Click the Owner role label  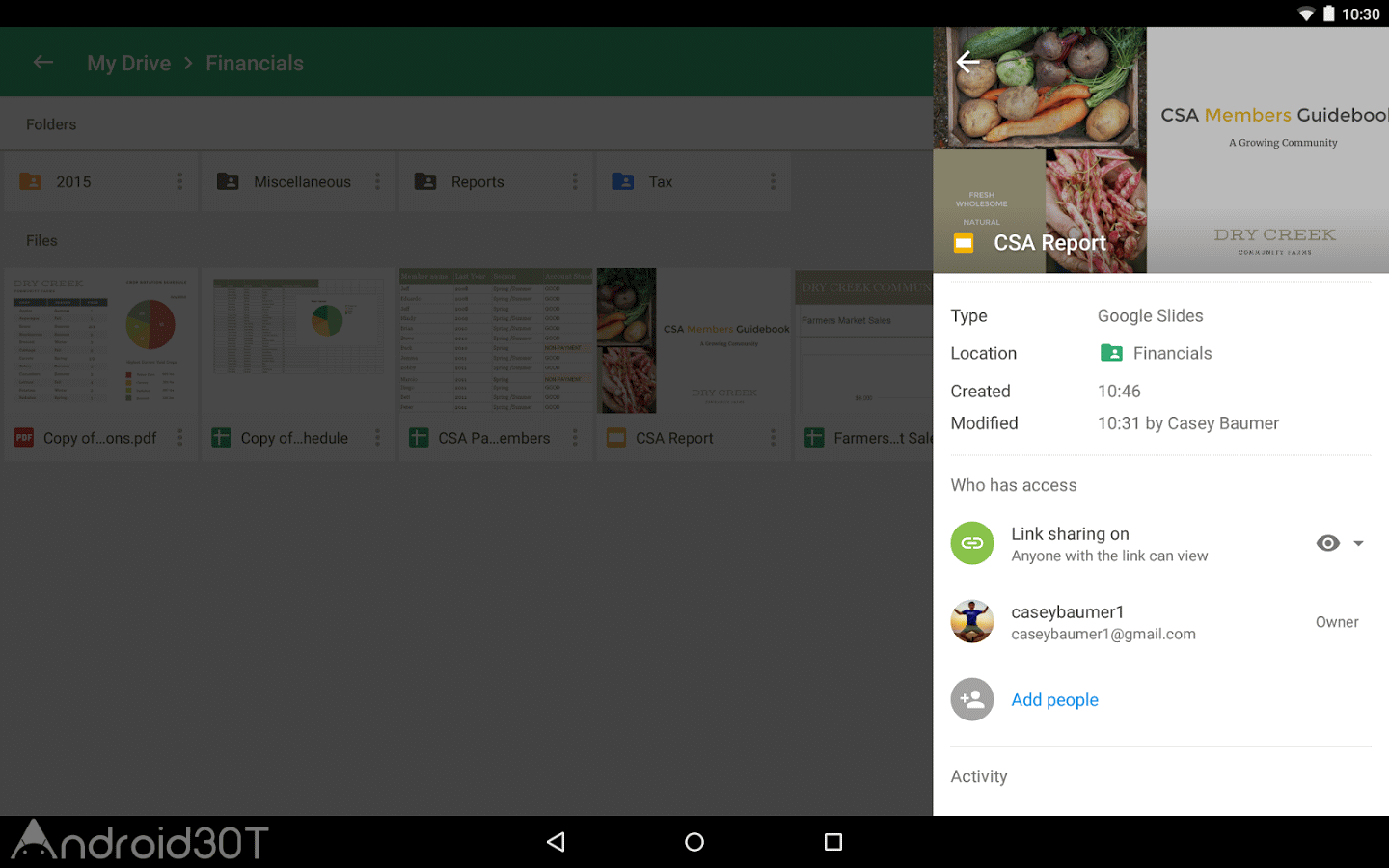(1337, 622)
